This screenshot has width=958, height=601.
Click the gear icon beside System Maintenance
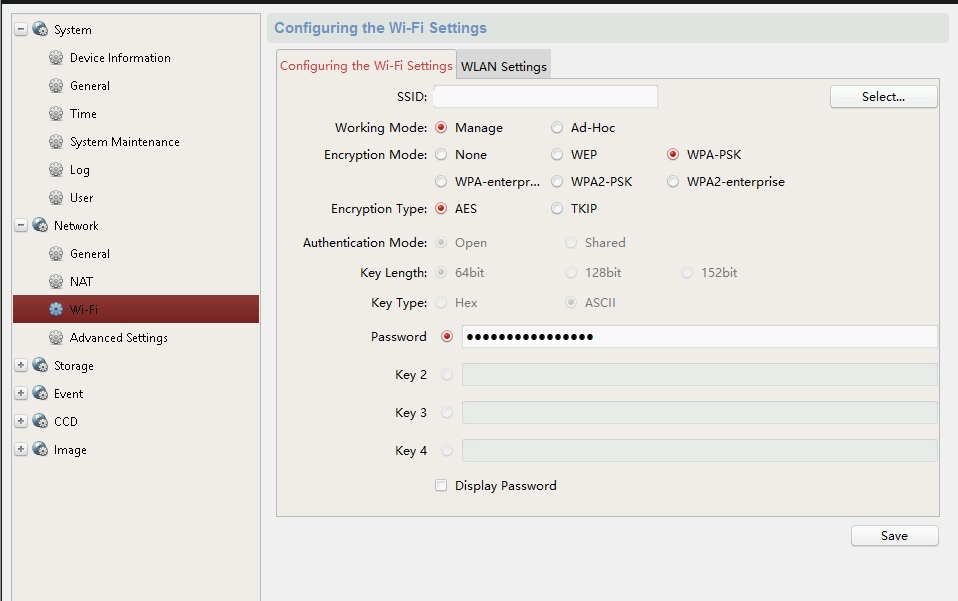pos(56,142)
